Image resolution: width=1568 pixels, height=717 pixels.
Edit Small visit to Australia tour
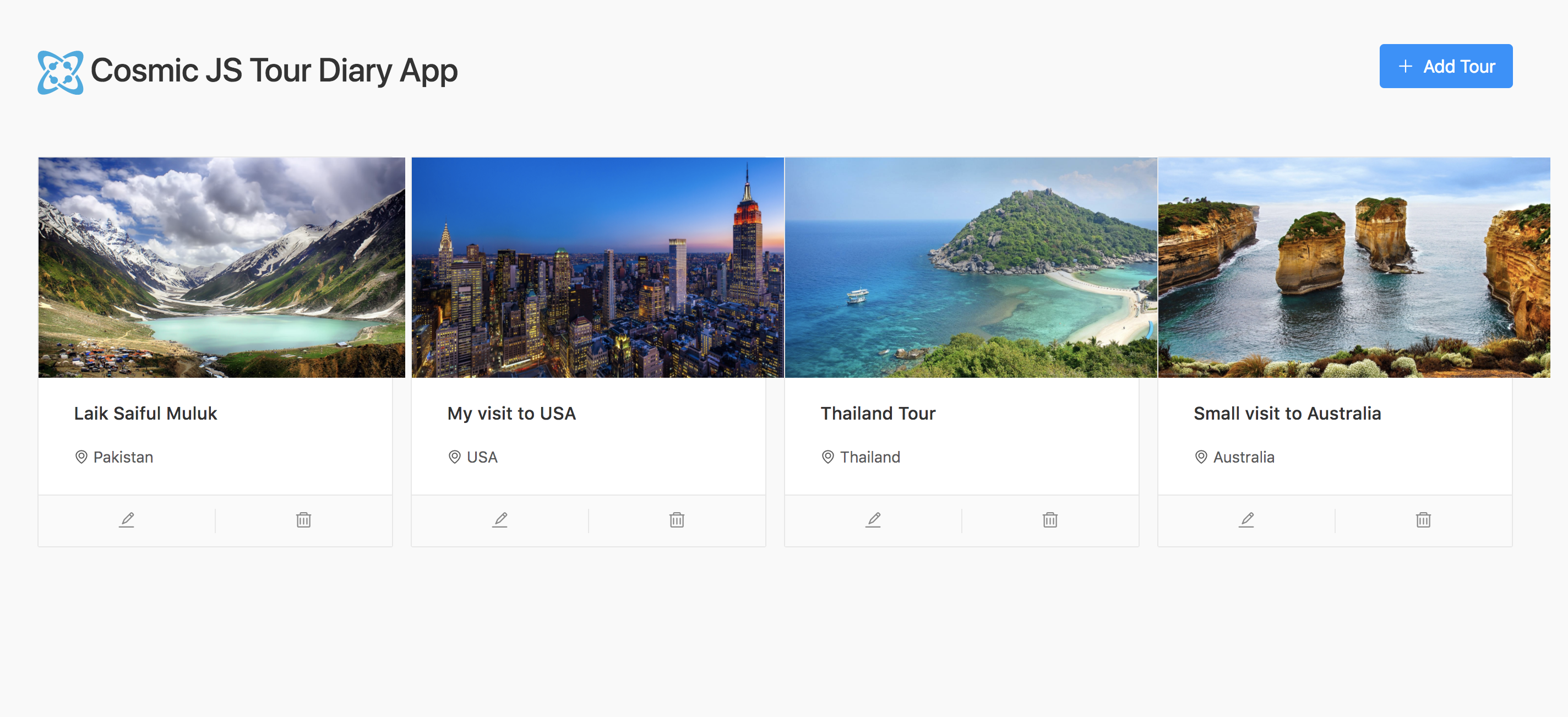coord(1246,520)
